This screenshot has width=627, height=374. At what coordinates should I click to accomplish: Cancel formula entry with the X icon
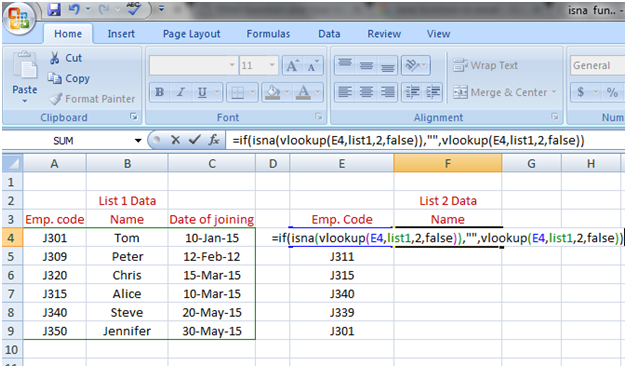tap(175, 140)
